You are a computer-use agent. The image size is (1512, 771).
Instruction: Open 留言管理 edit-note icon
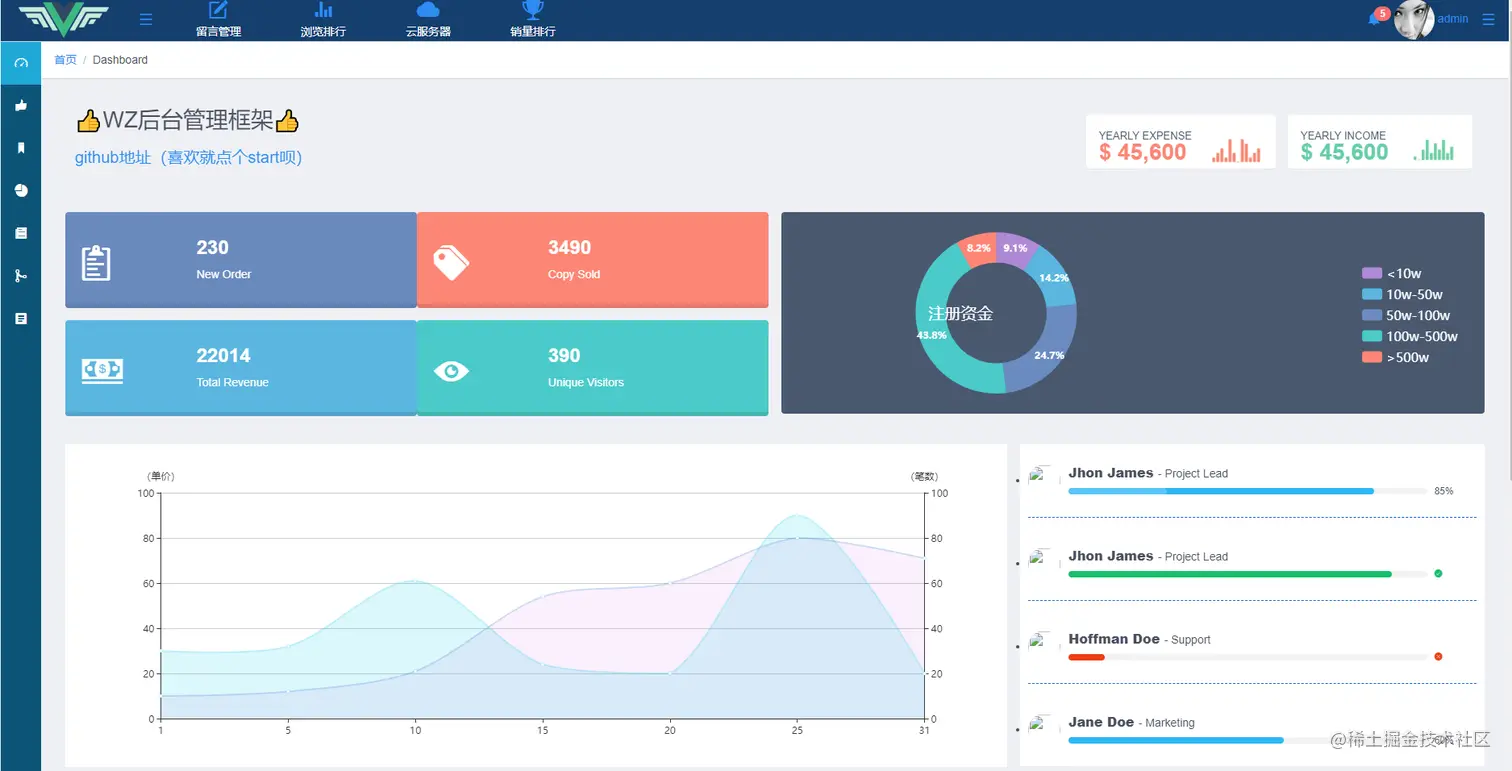218,10
